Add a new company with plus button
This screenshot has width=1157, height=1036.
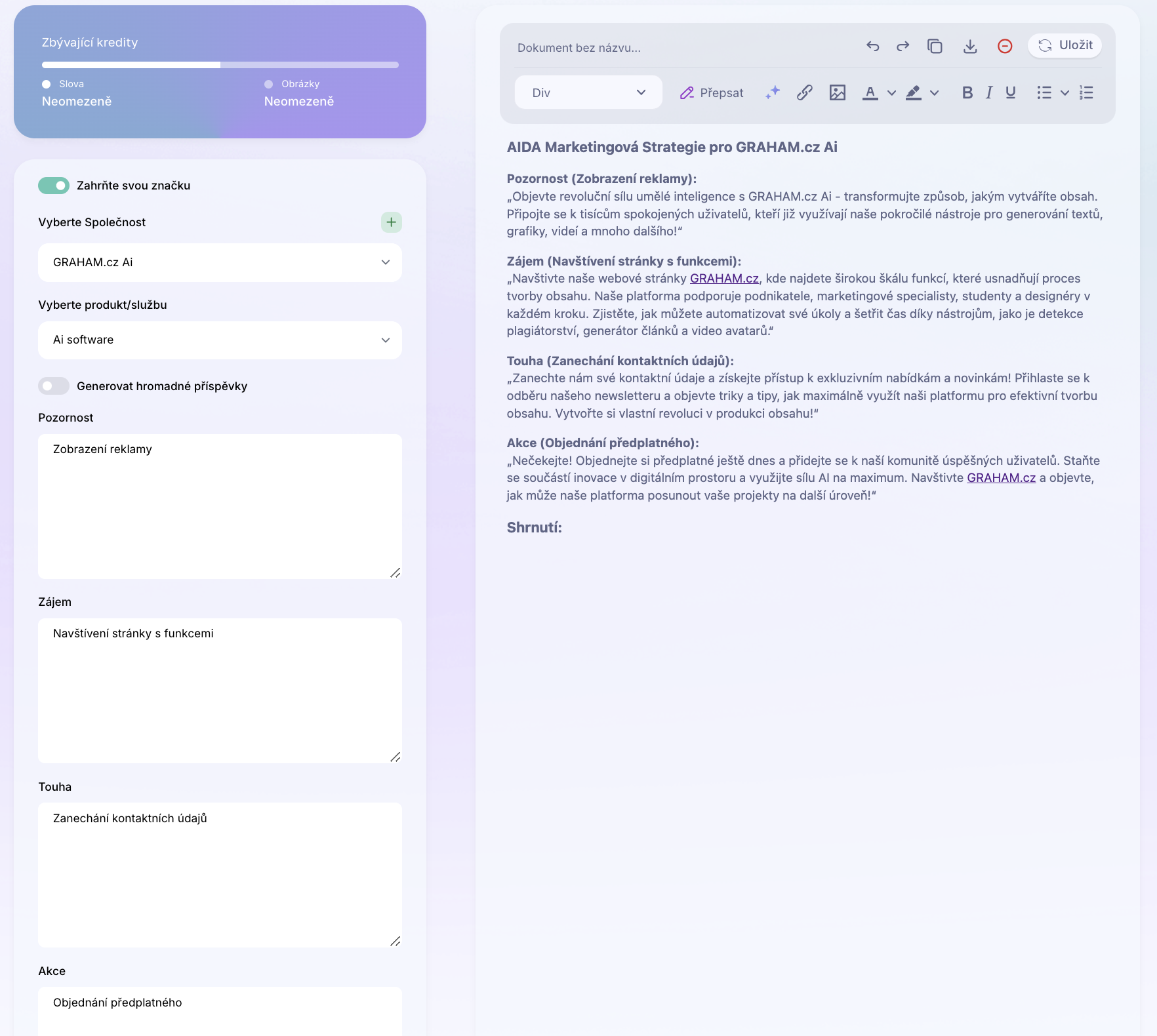tap(392, 222)
